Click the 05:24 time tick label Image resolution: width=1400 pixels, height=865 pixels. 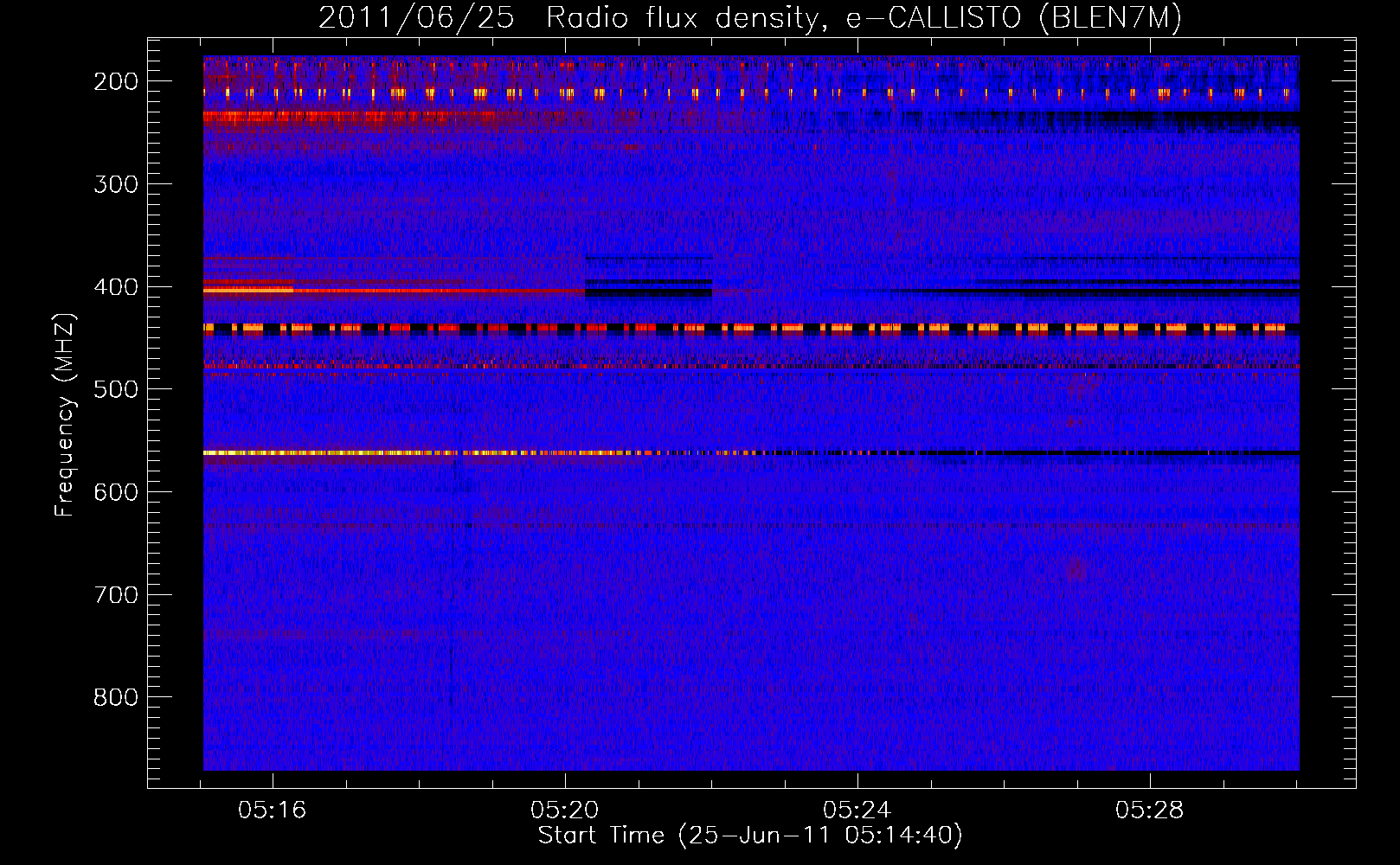pos(857,811)
